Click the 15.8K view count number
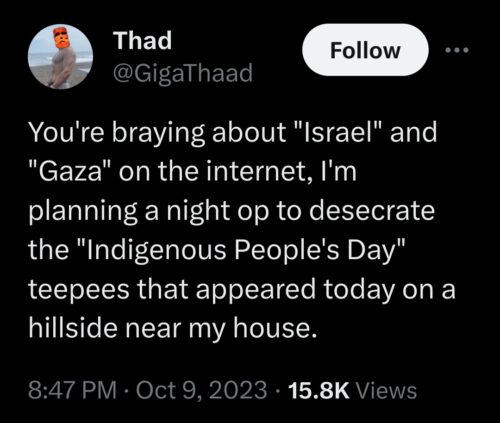Viewport: 500px width, 423px height. click(x=319, y=390)
